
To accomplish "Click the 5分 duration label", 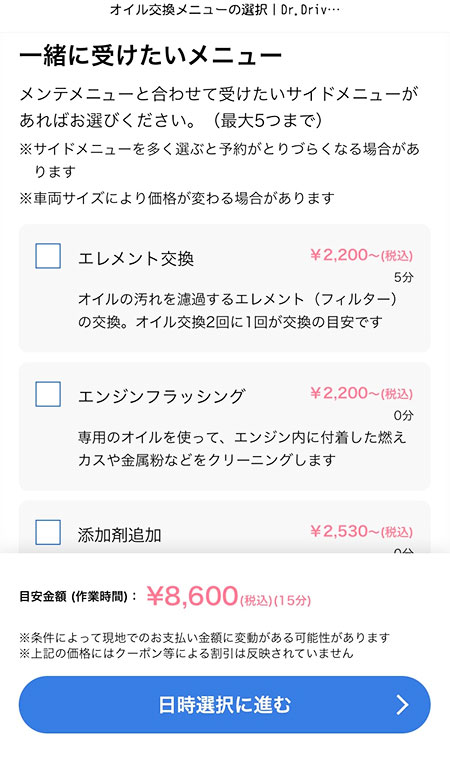I will (404, 278).
